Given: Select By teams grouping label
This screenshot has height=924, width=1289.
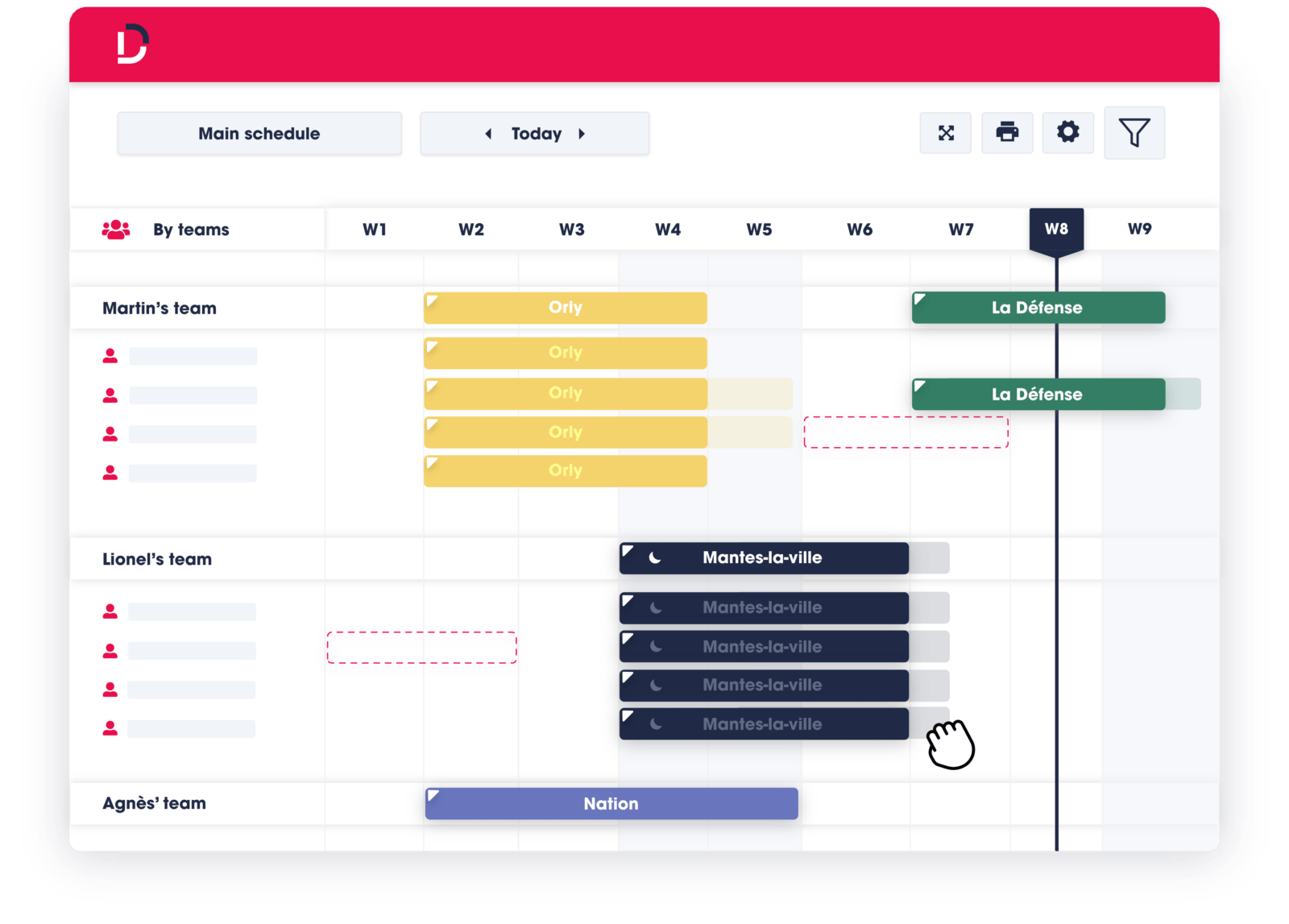Looking at the screenshot, I should (191, 230).
